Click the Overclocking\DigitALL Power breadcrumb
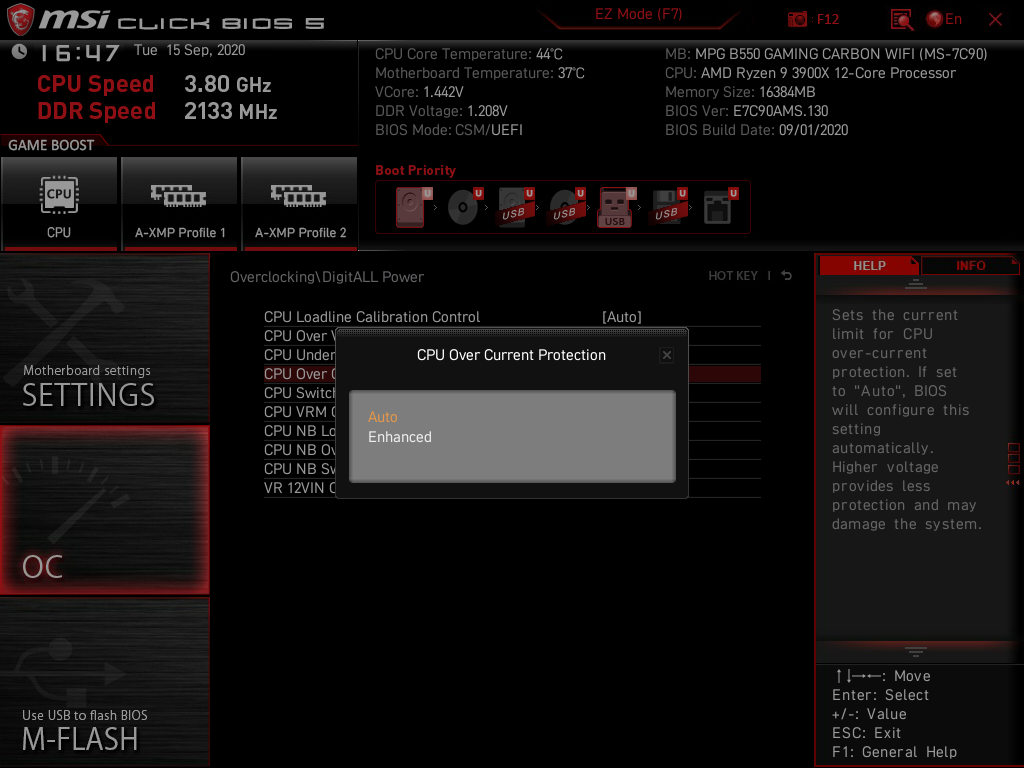 point(327,277)
